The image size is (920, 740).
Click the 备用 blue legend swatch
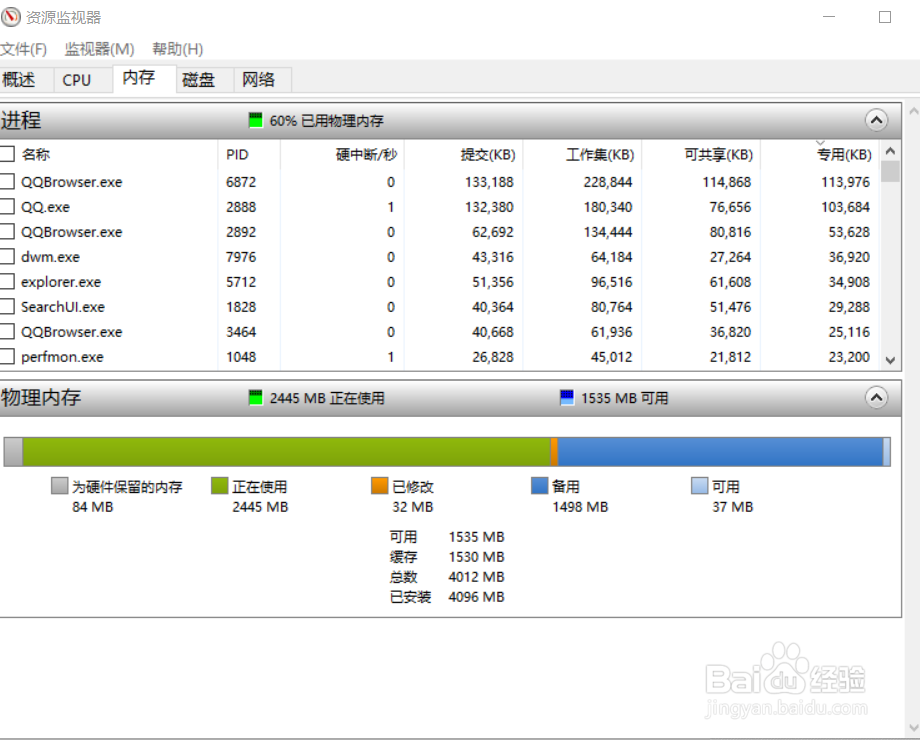click(x=541, y=486)
